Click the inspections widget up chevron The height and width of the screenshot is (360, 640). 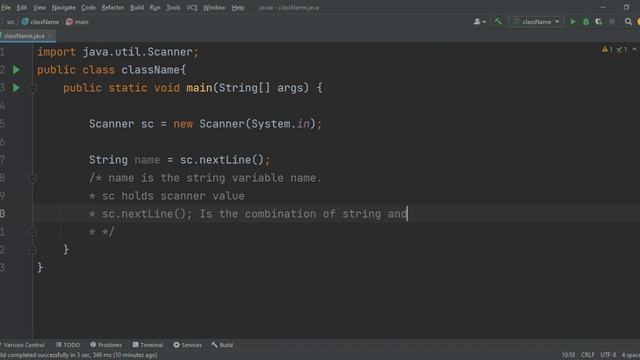coord(634,49)
